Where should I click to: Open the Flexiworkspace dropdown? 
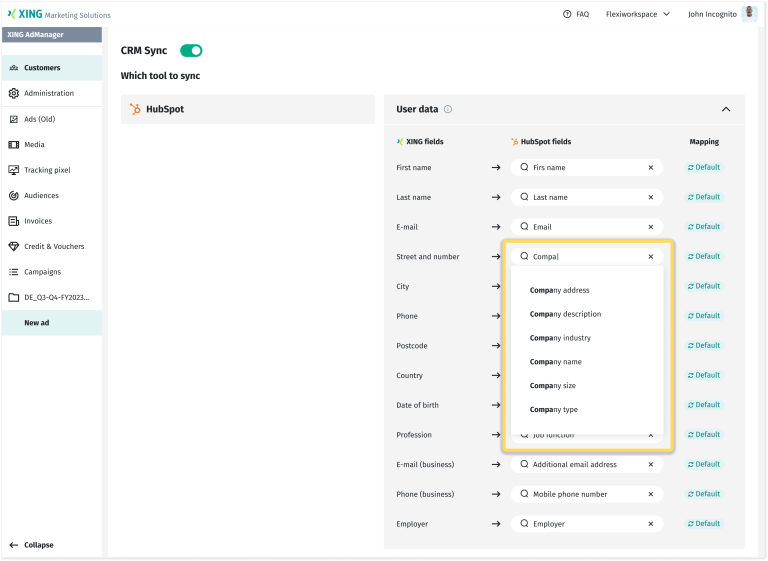tap(638, 14)
